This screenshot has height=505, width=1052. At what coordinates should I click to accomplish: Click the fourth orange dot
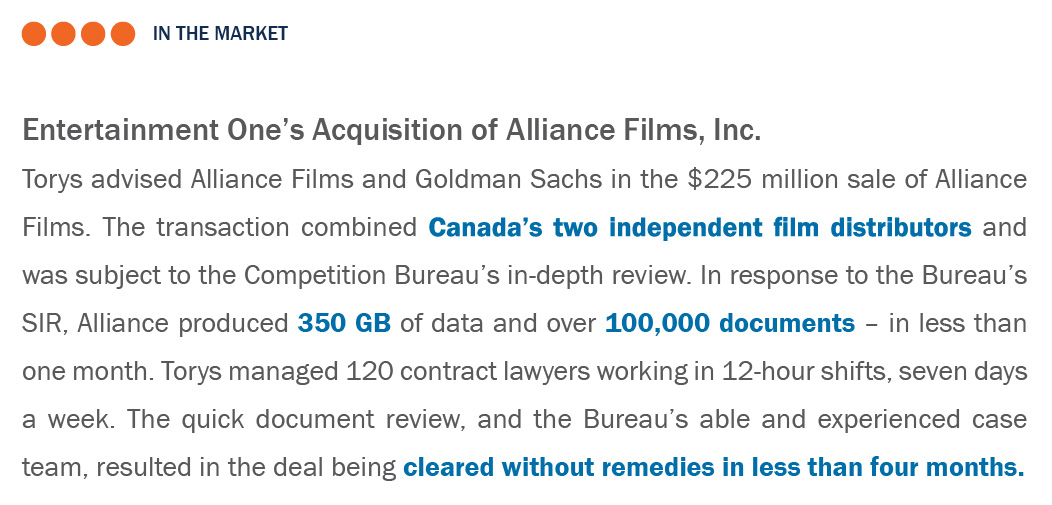[x=123, y=34]
